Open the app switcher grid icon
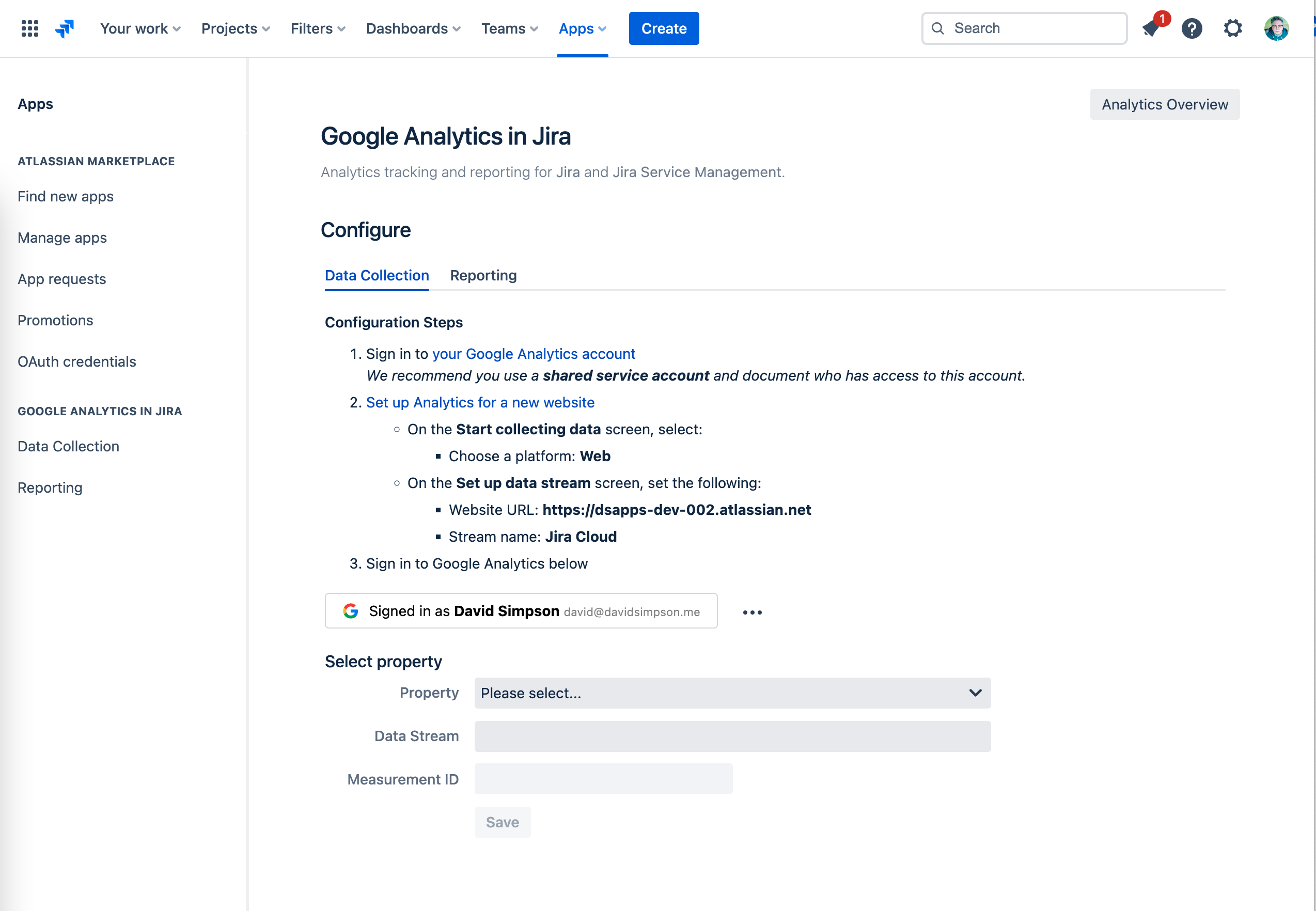1316x911 pixels. click(x=29, y=28)
